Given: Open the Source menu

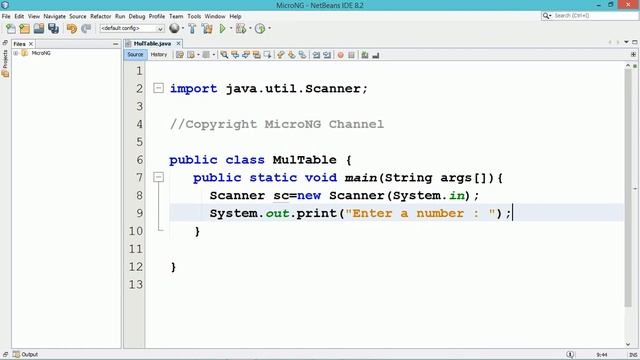Looking at the screenshot, I should coord(78,16).
